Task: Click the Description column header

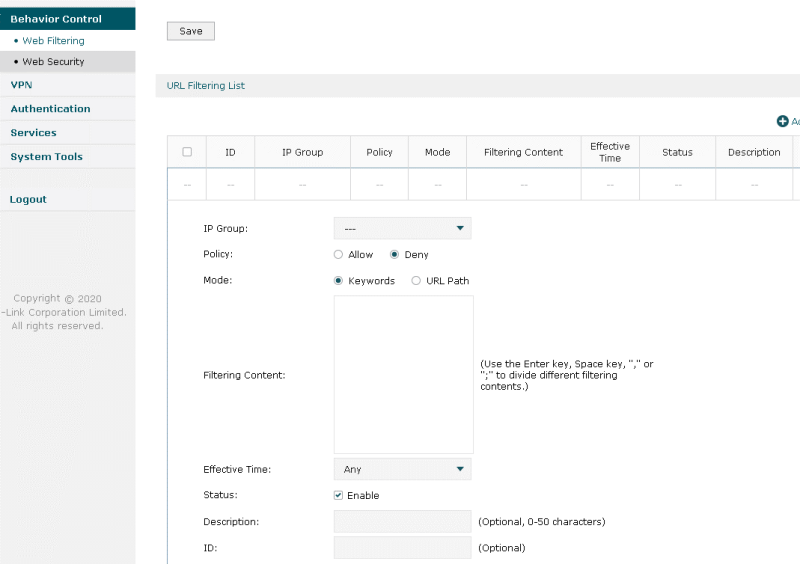Action: click(x=754, y=152)
